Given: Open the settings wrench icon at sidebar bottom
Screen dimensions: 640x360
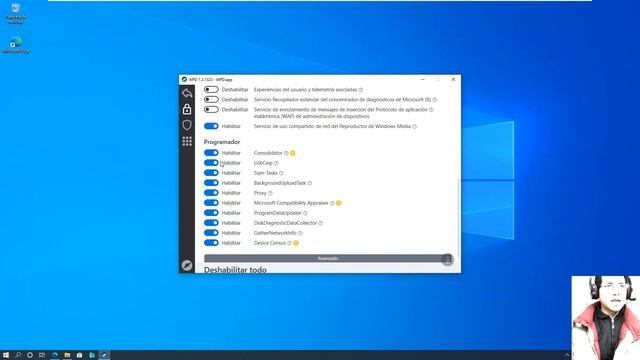Looking at the screenshot, I should point(187,265).
